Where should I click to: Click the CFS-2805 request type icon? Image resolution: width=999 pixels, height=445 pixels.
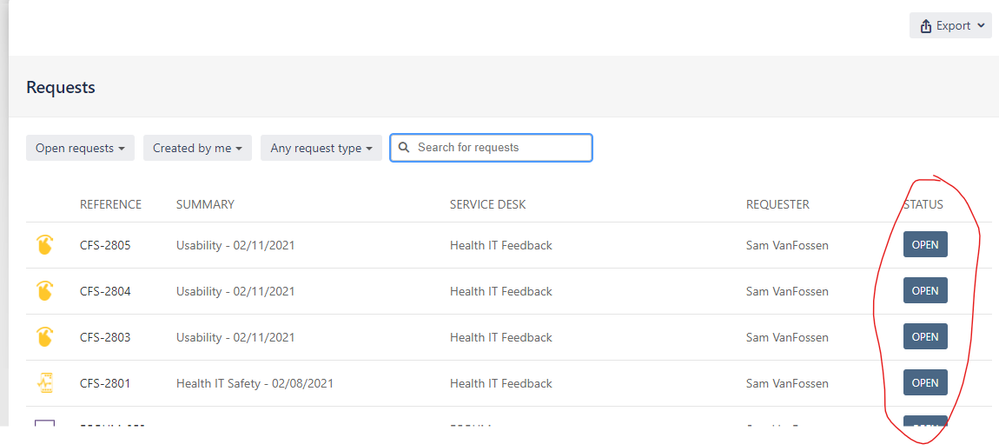point(45,246)
